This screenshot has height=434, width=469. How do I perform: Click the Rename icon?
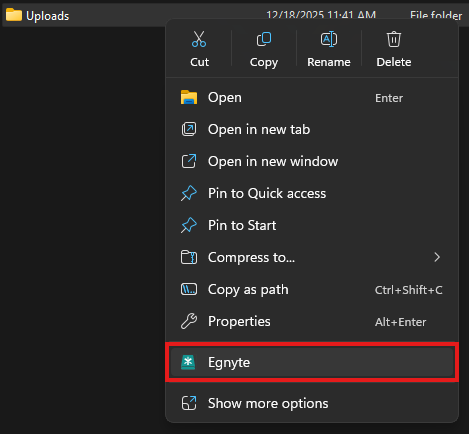(329, 39)
